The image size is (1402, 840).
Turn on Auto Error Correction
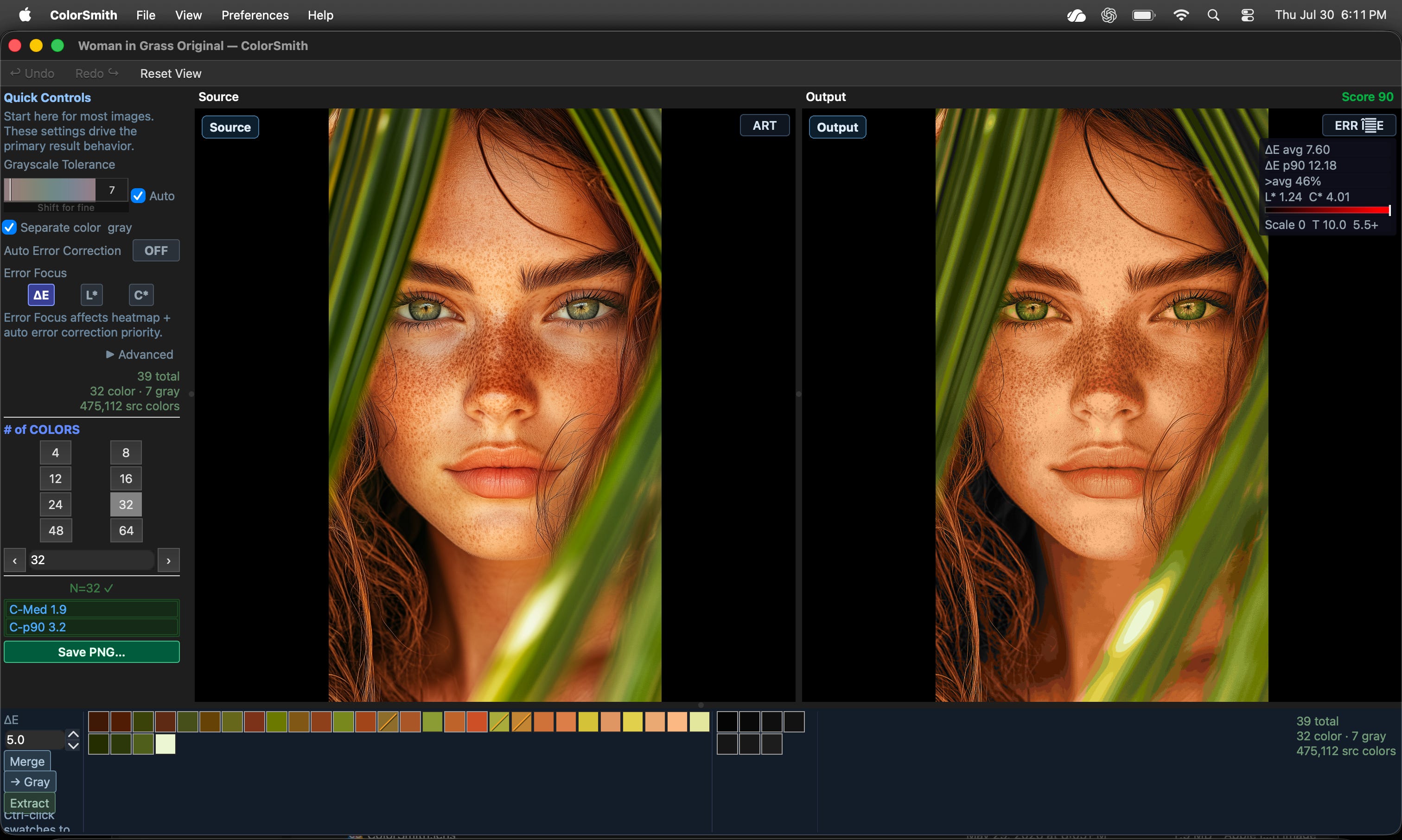(156, 251)
